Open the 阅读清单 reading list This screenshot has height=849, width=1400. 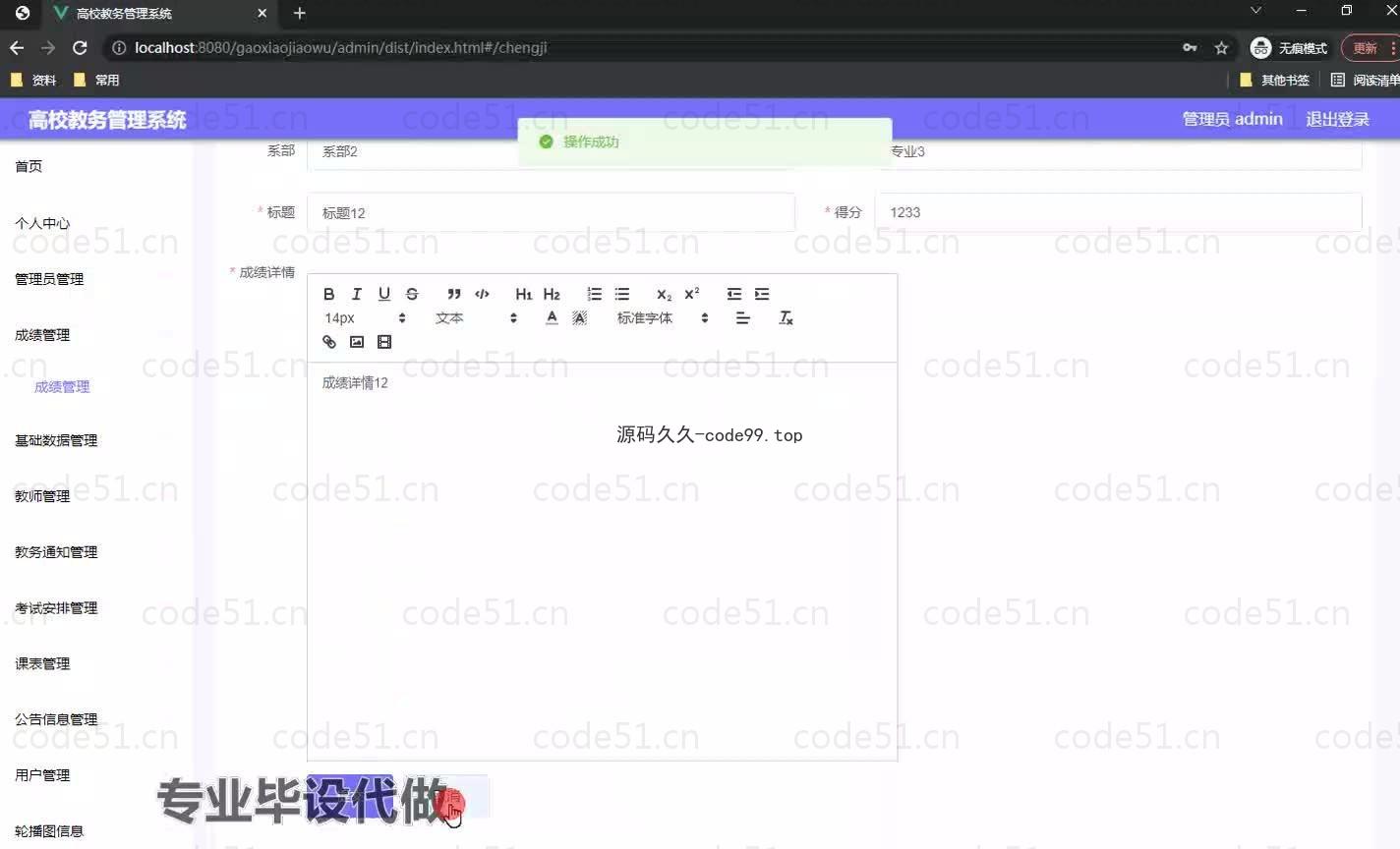[x=1365, y=80]
